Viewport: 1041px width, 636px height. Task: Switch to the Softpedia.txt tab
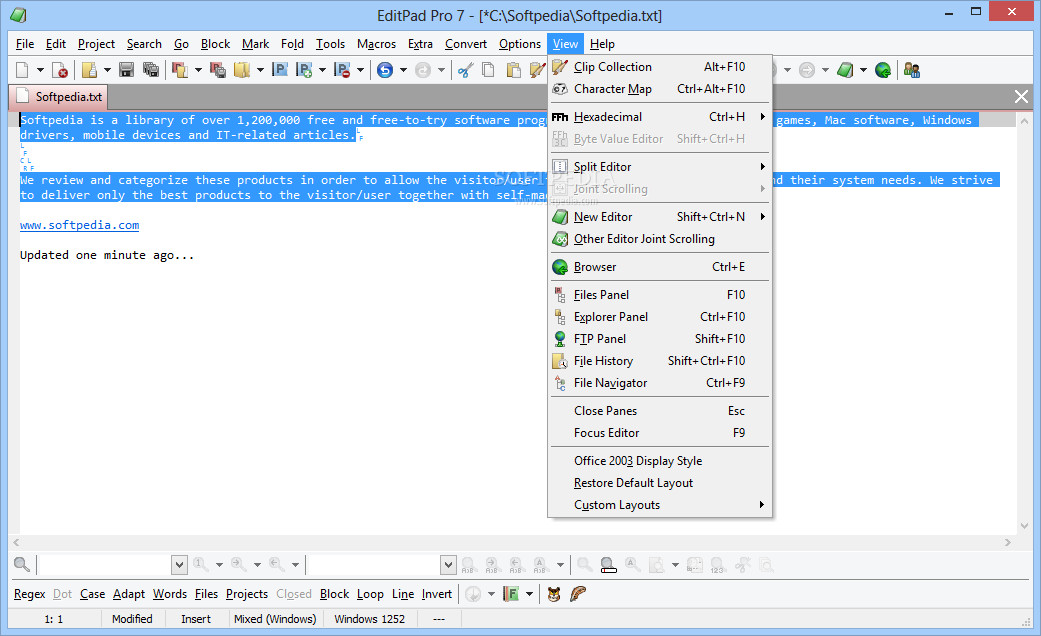(x=58, y=97)
